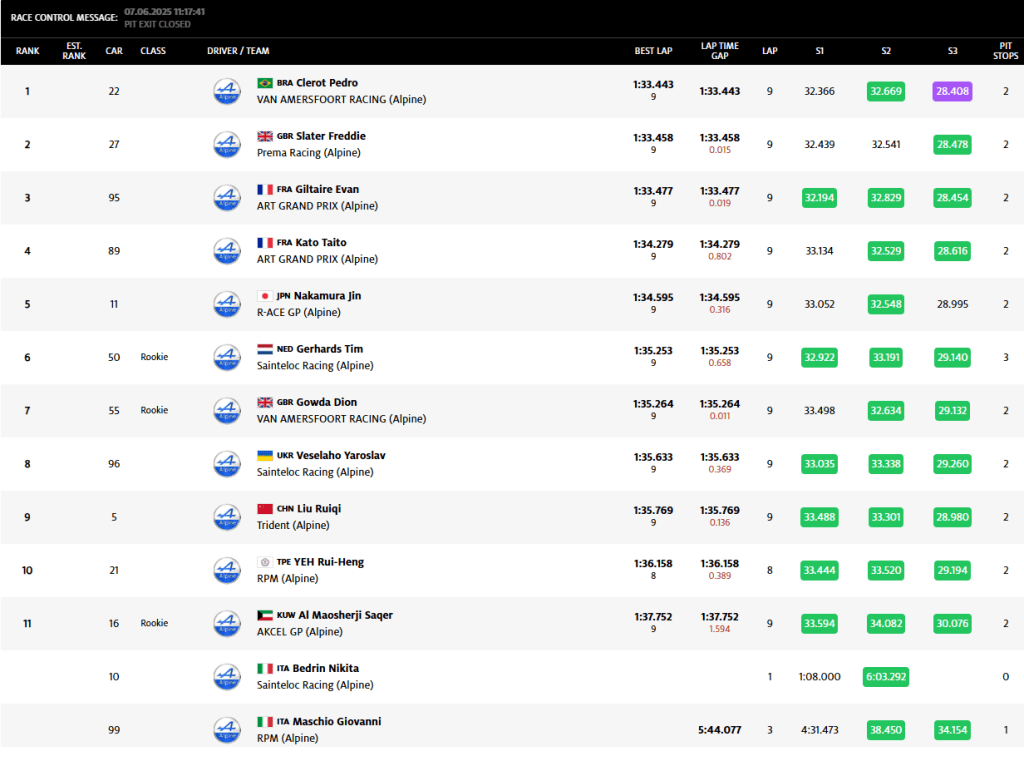Click team name Trident (Alpine)
Image resolution: width=1024 pixels, height=761 pixels.
coord(293,525)
